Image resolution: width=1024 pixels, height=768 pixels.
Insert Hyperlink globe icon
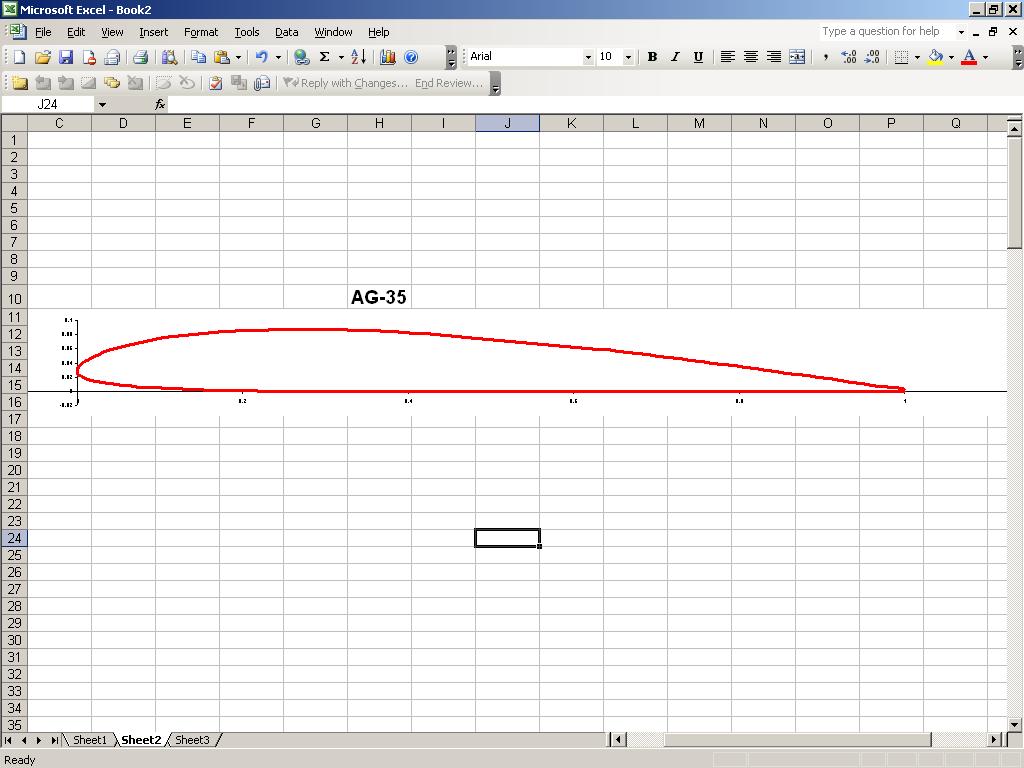coord(302,57)
